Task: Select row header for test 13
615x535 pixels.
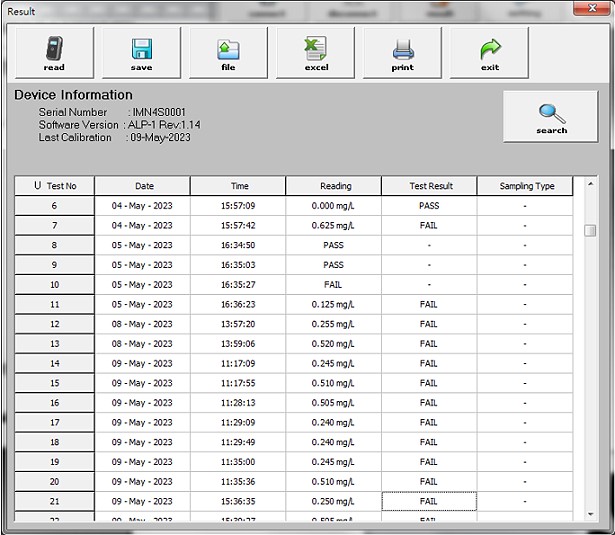Action: pos(55,344)
